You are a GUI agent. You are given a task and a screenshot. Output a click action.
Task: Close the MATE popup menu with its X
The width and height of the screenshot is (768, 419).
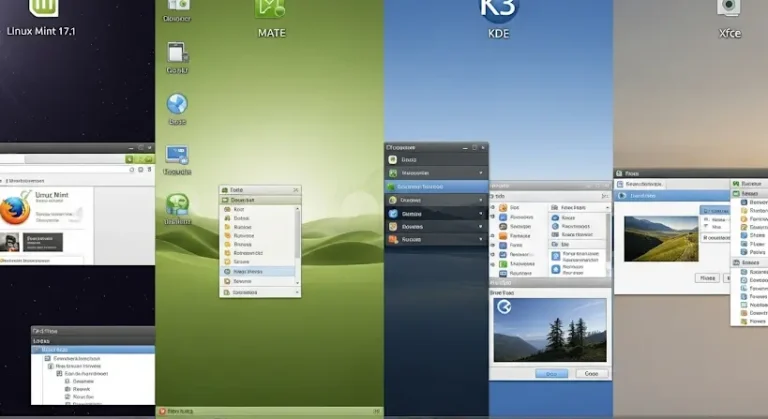(296, 190)
